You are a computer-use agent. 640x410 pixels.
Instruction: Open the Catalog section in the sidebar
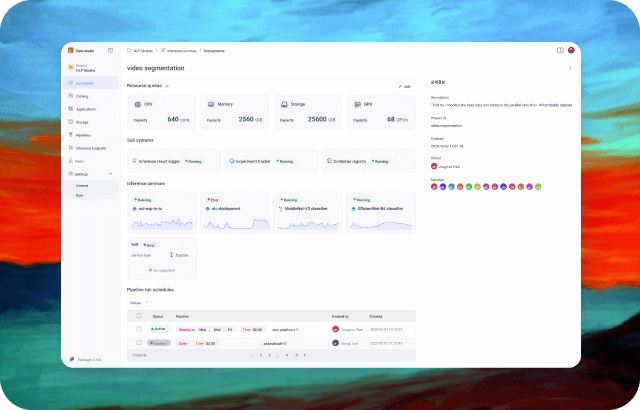82,96
